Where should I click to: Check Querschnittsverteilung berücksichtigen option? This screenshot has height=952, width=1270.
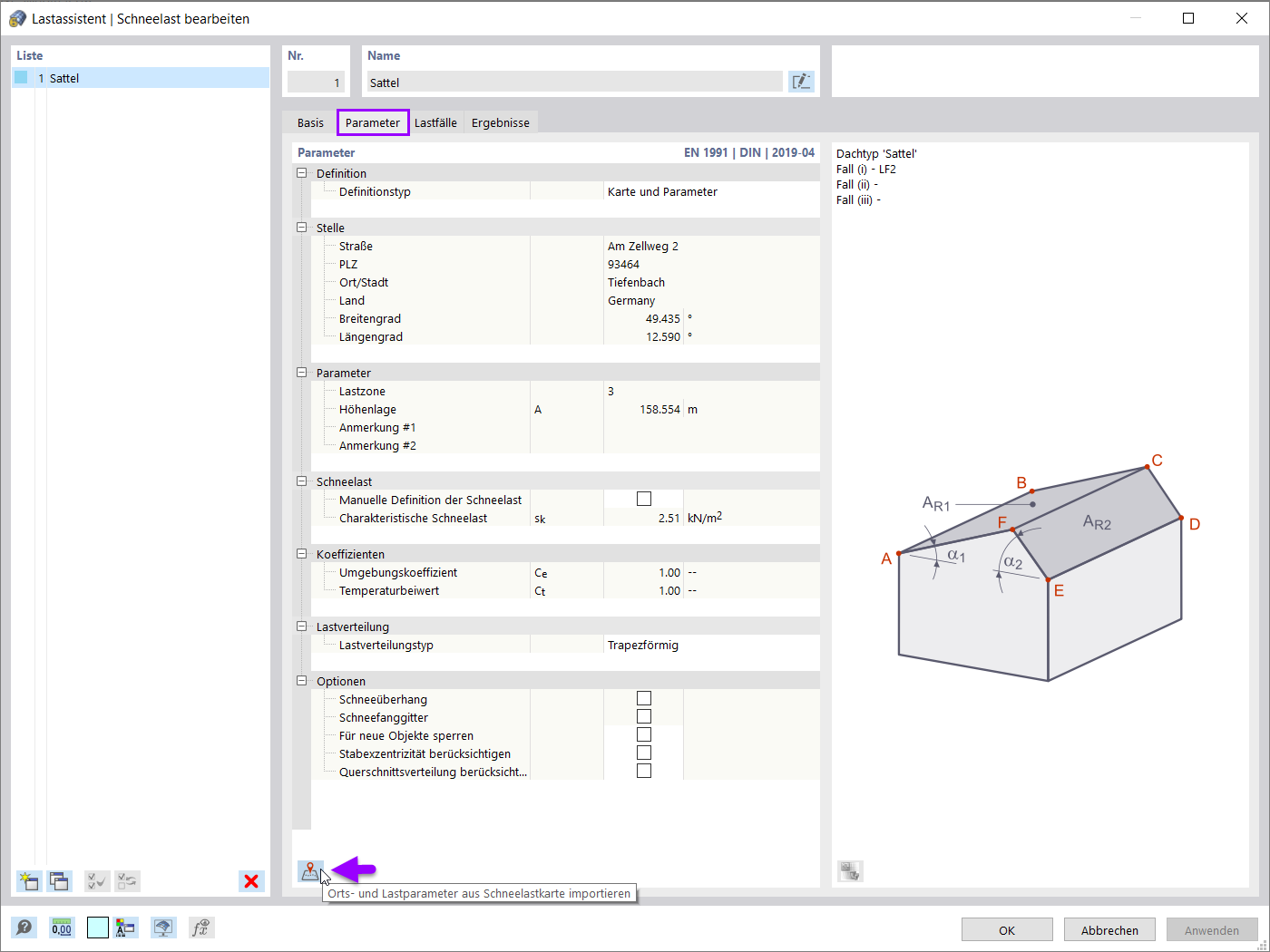(x=644, y=771)
